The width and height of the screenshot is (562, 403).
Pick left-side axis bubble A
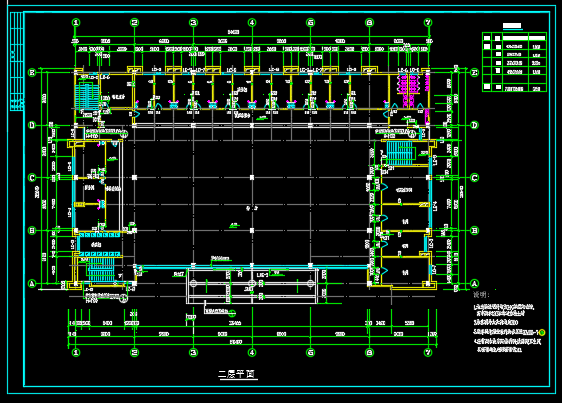click(x=32, y=284)
